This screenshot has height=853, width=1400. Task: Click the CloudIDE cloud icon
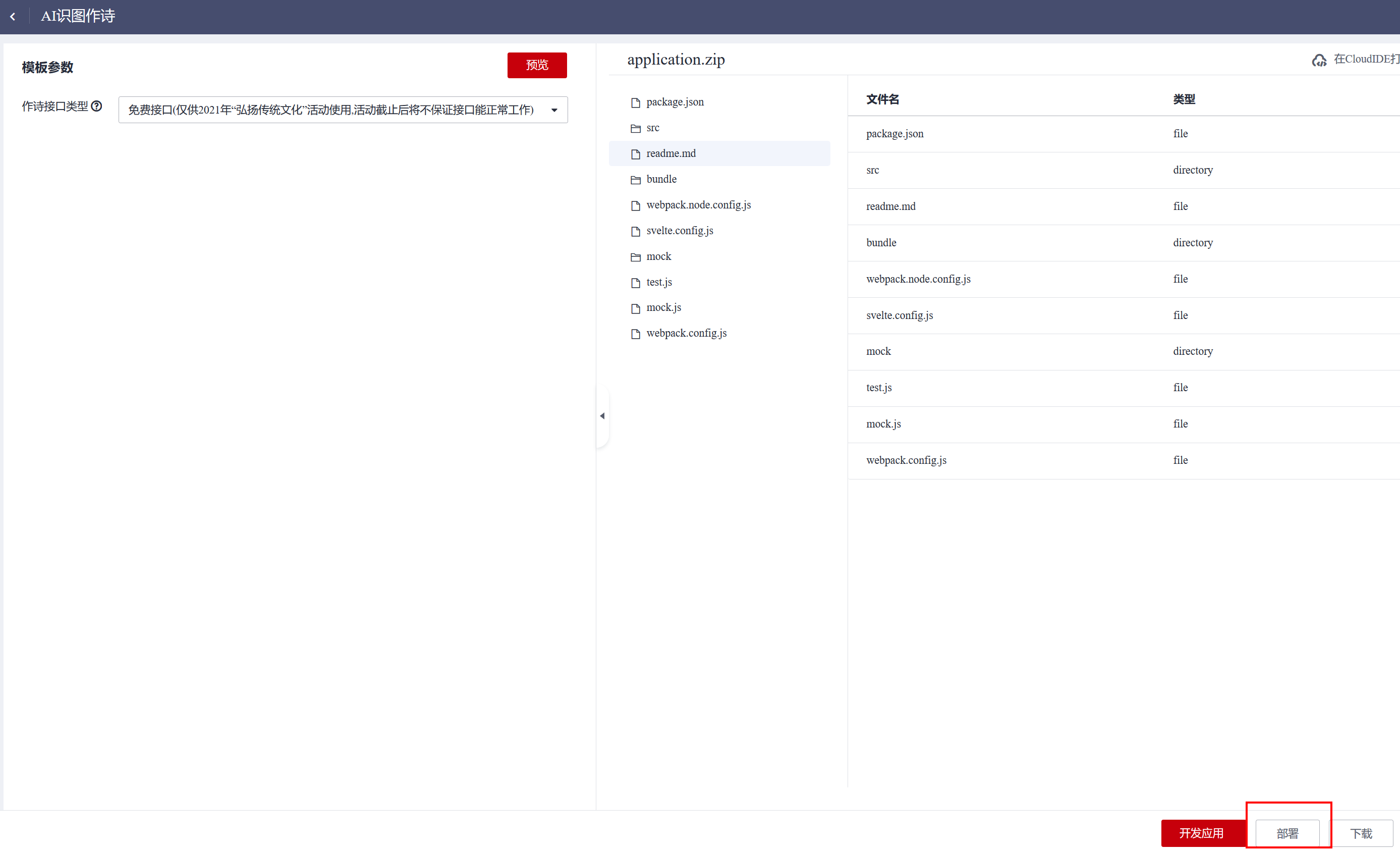tap(1319, 60)
